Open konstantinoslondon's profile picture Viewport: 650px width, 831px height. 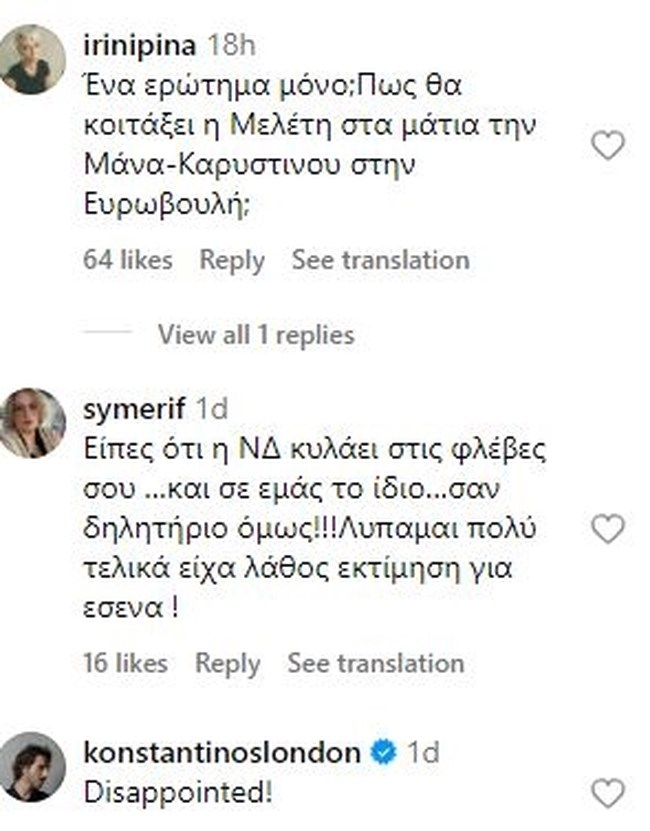(x=32, y=767)
